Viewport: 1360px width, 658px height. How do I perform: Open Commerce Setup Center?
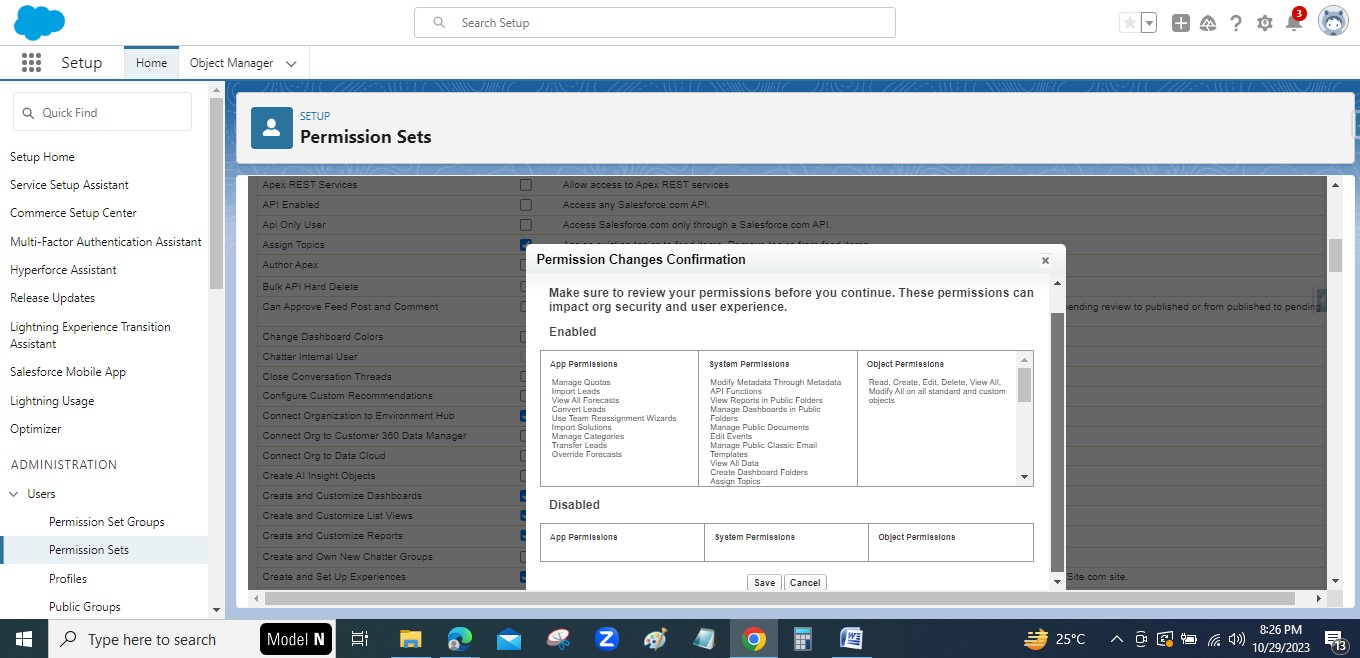73,213
